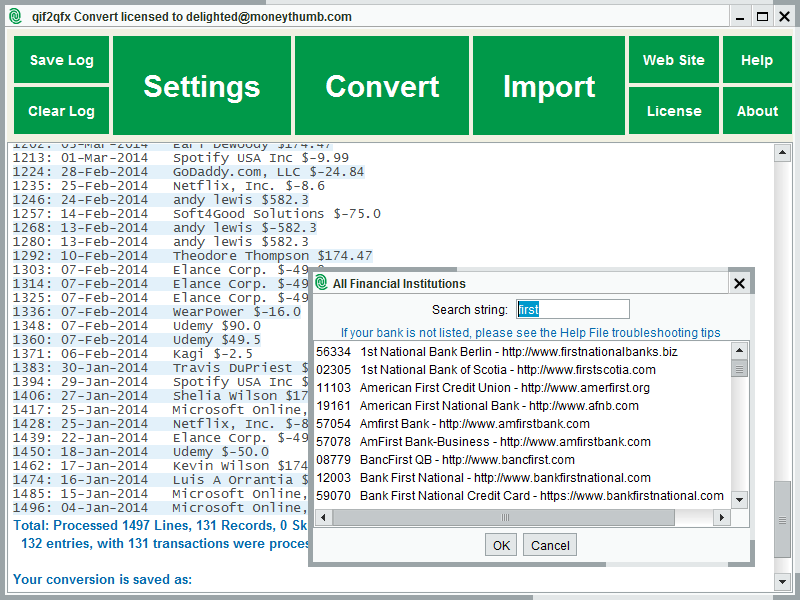Open the Web Site button
800x600 pixels.
click(673, 60)
